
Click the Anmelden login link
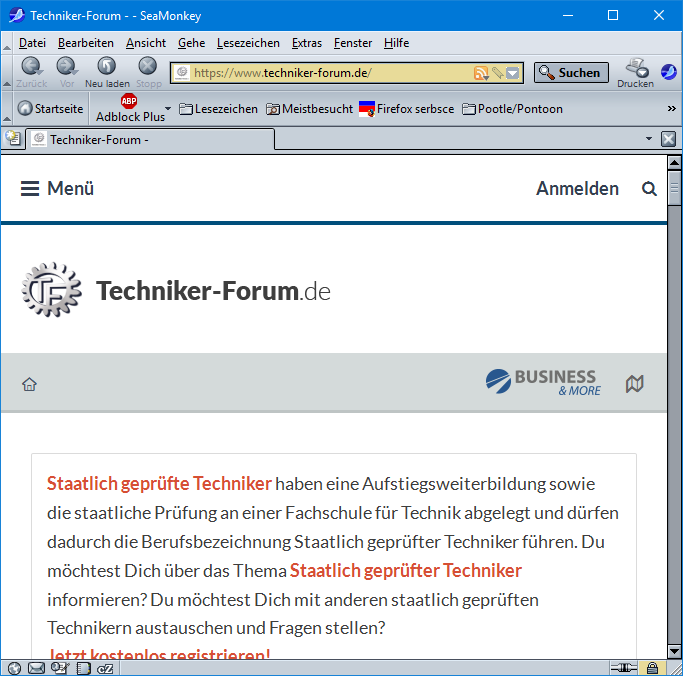click(577, 189)
